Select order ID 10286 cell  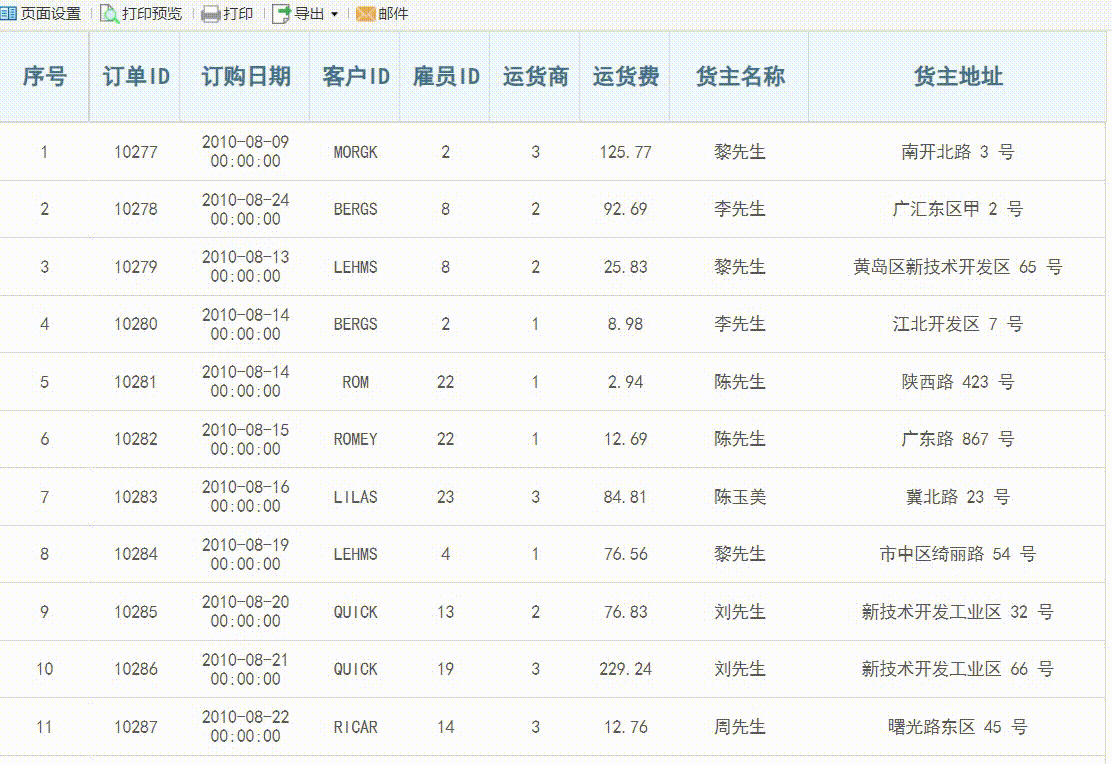point(135,669)
